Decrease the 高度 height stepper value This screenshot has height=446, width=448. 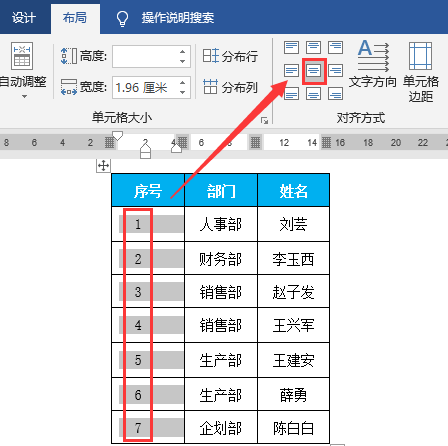(182, 61)
